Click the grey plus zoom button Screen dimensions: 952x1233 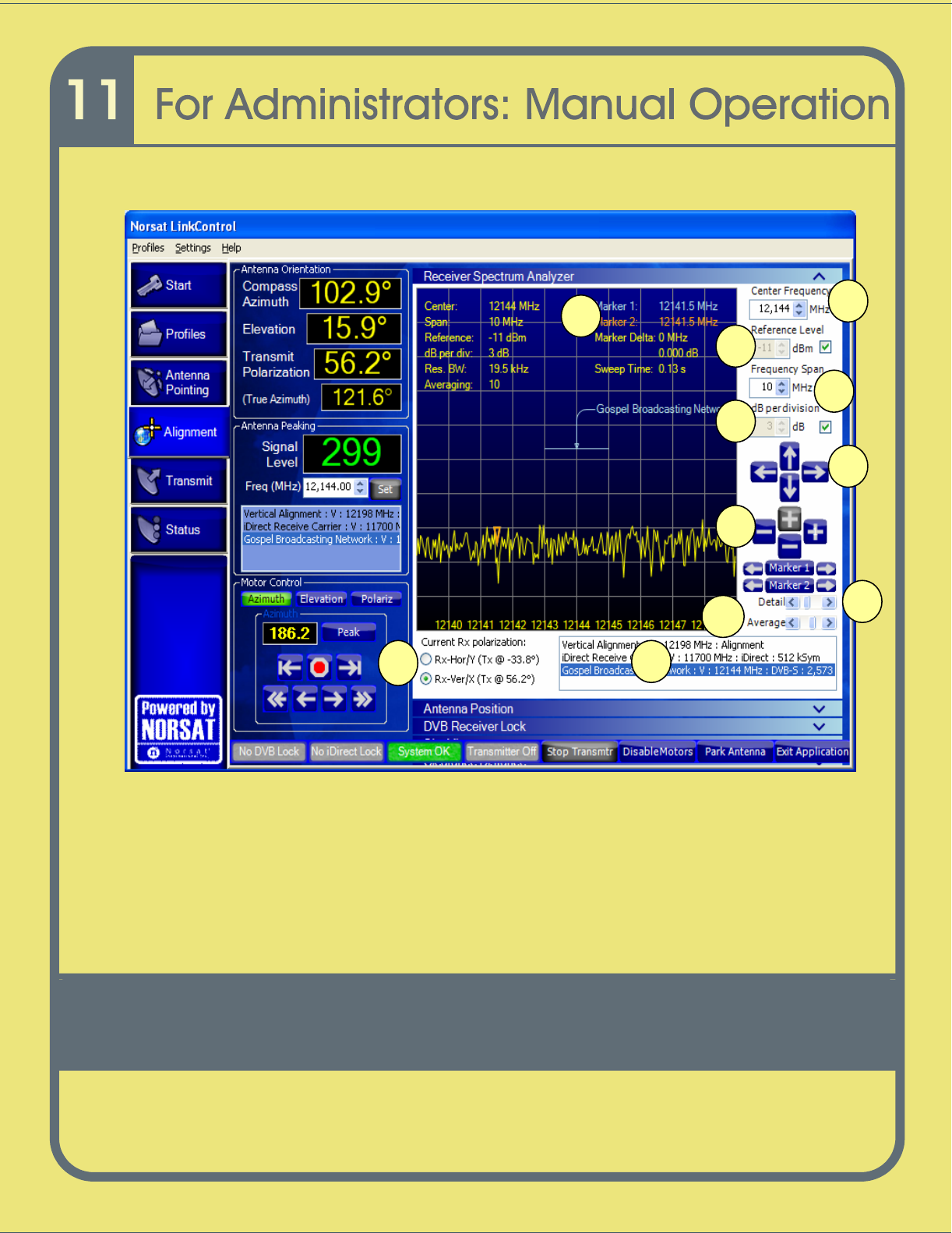point(790,519)
